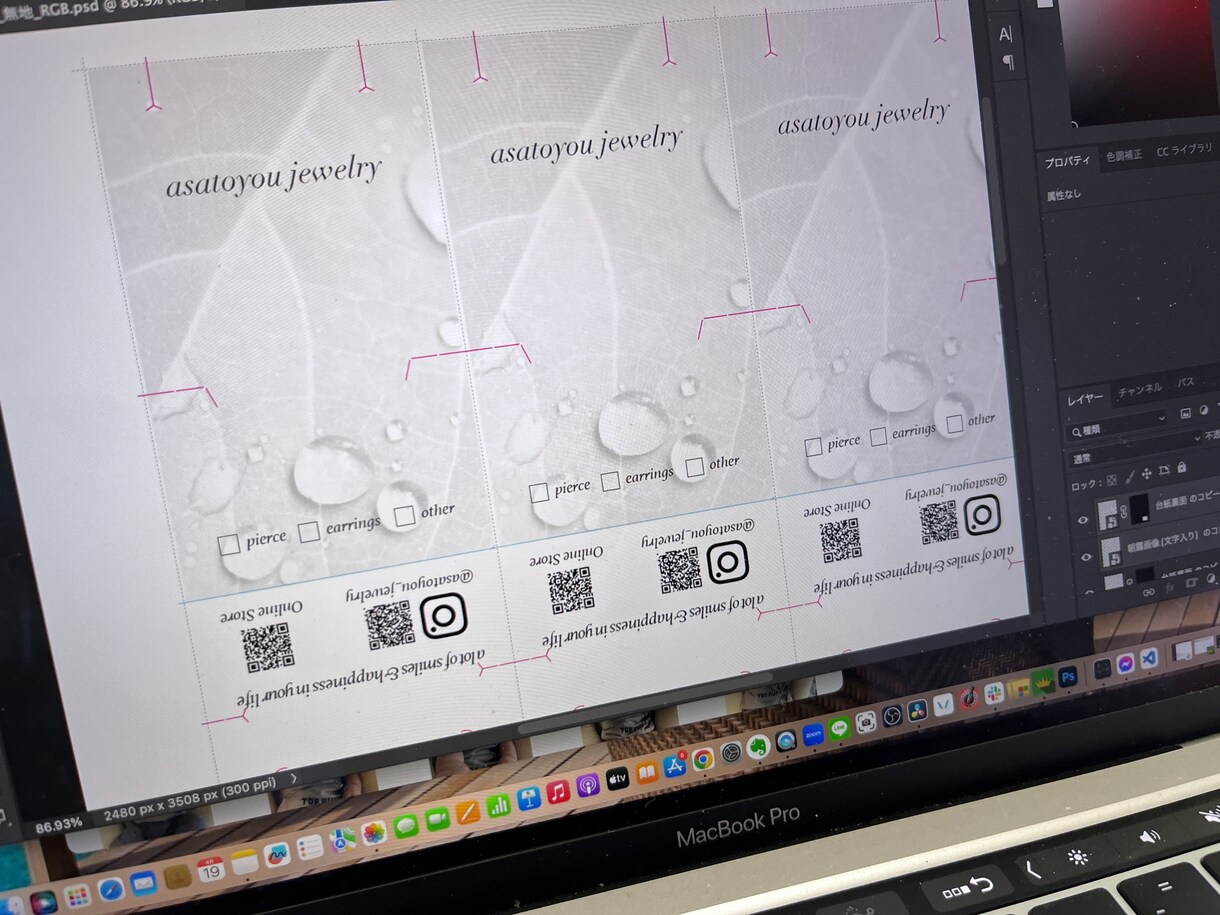The width and height of the screenshot is (1220, 915).
Task: Click the 属性なし text in Properties
Action: 1063,195
